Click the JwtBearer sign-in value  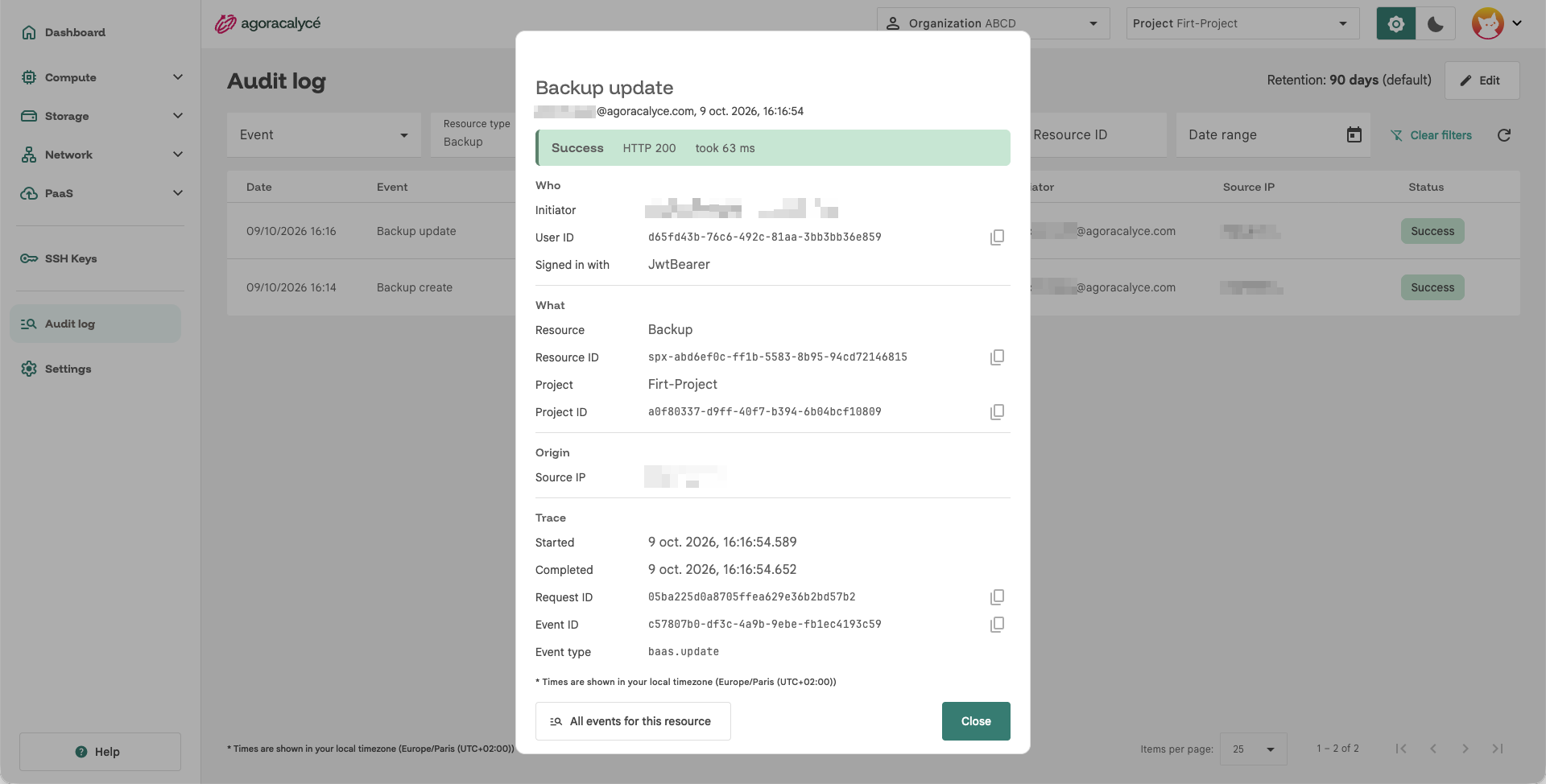pos(679,265)
